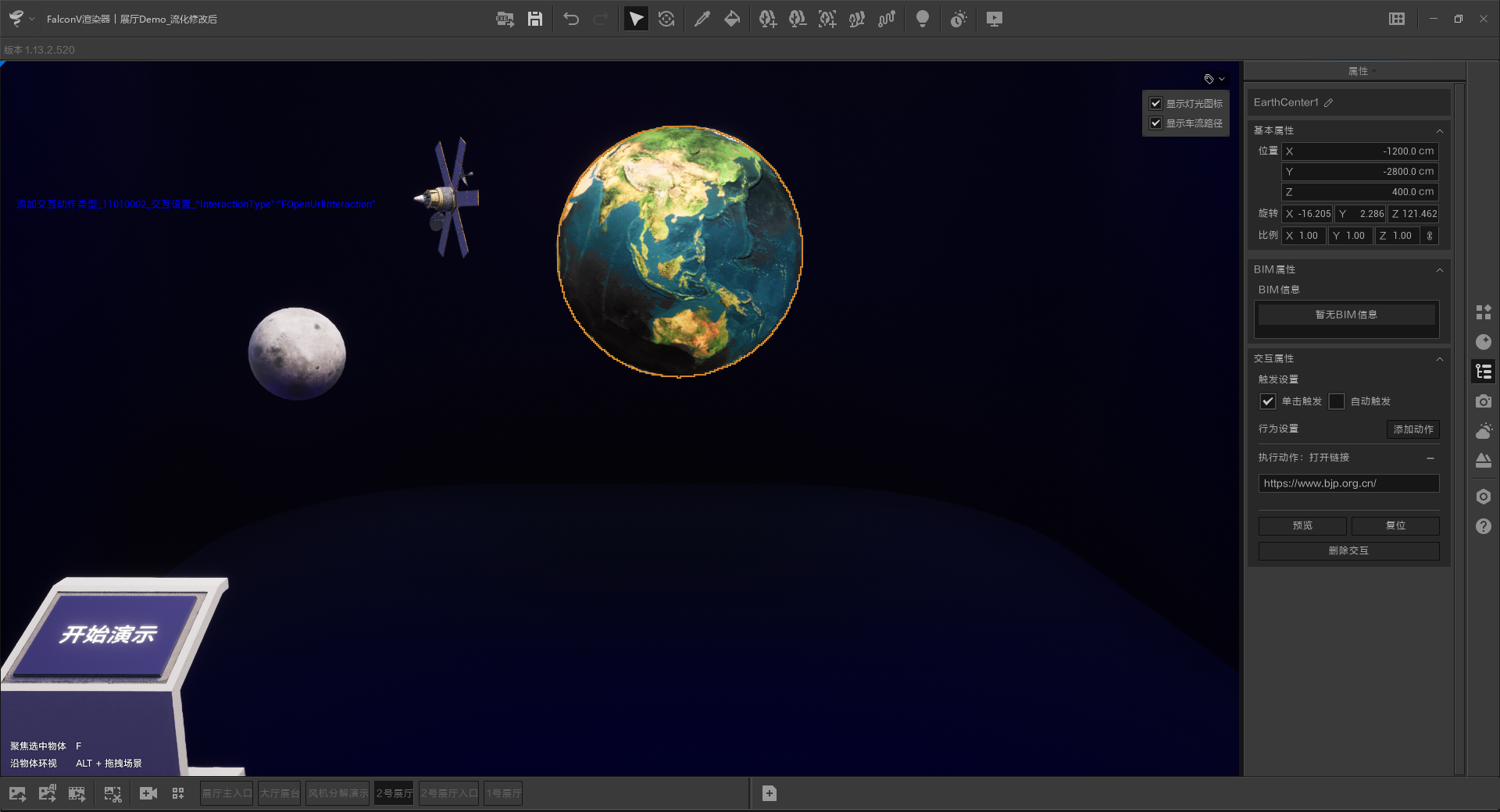Click the 添加动作 button
This screenshot has height=812, width=1500.
1412,429
